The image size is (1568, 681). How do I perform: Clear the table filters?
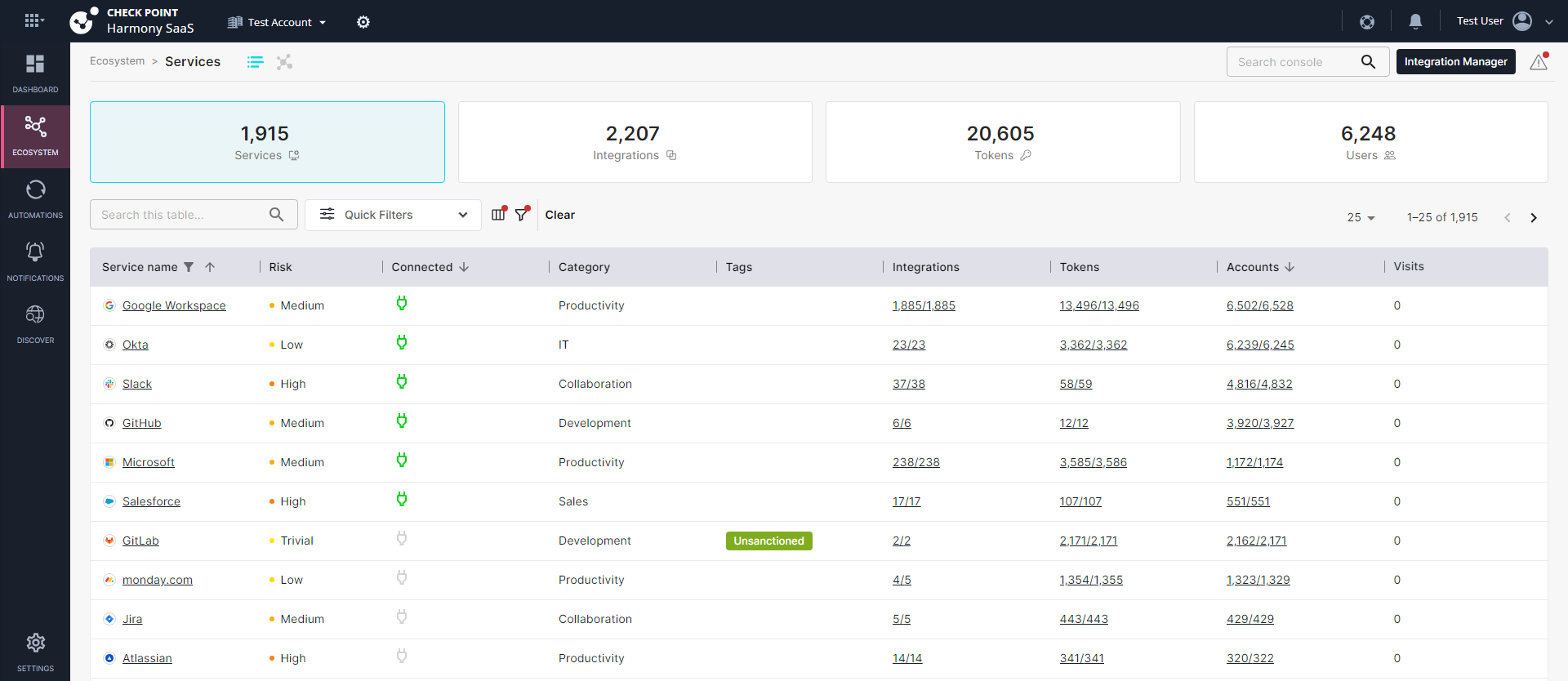click(560, 215)
